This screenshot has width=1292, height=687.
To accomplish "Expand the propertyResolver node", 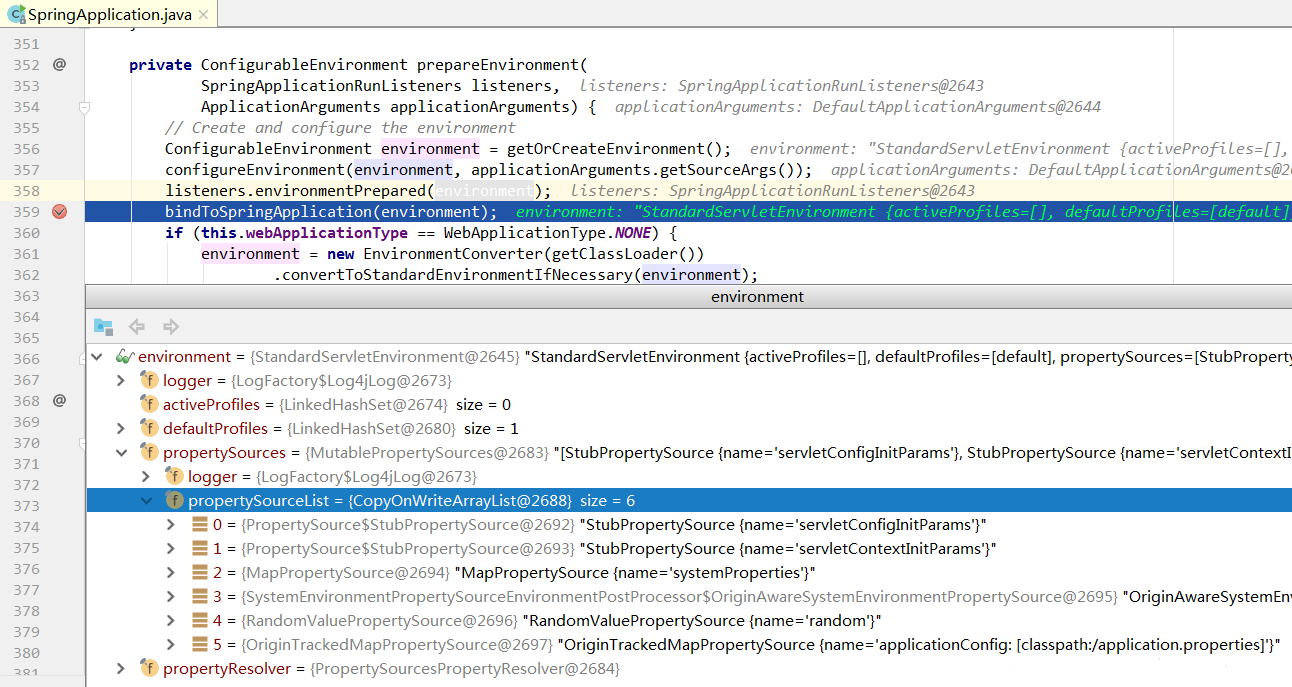I will coord(121,669).
